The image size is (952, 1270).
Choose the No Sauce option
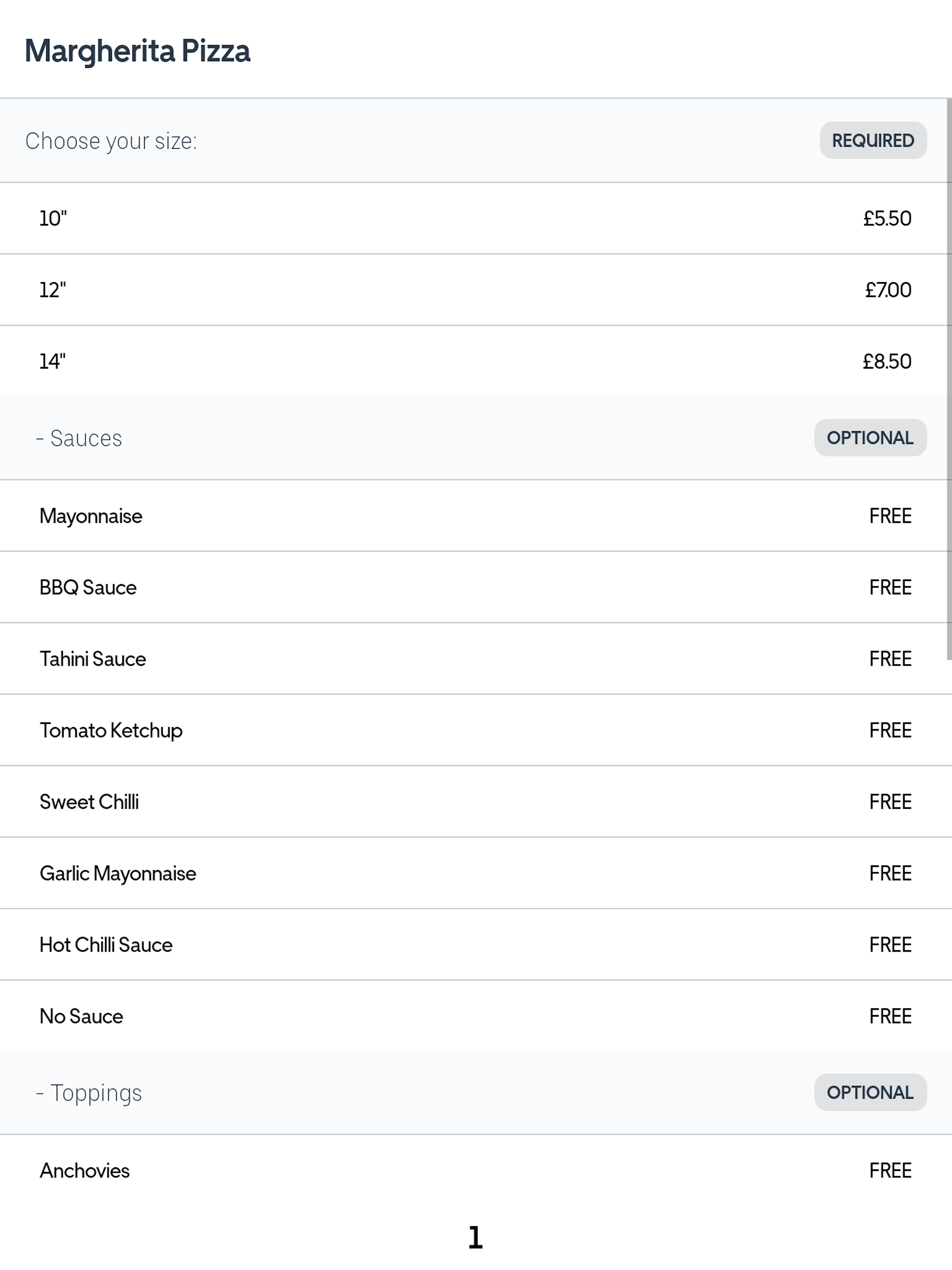tap(476, 1016)
